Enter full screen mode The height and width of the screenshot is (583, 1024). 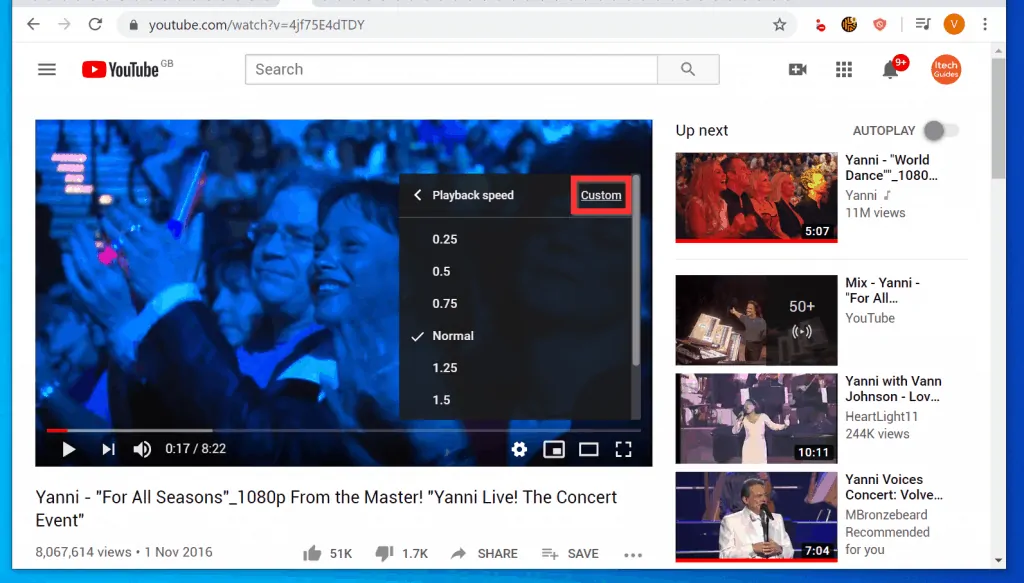point(624,449)
